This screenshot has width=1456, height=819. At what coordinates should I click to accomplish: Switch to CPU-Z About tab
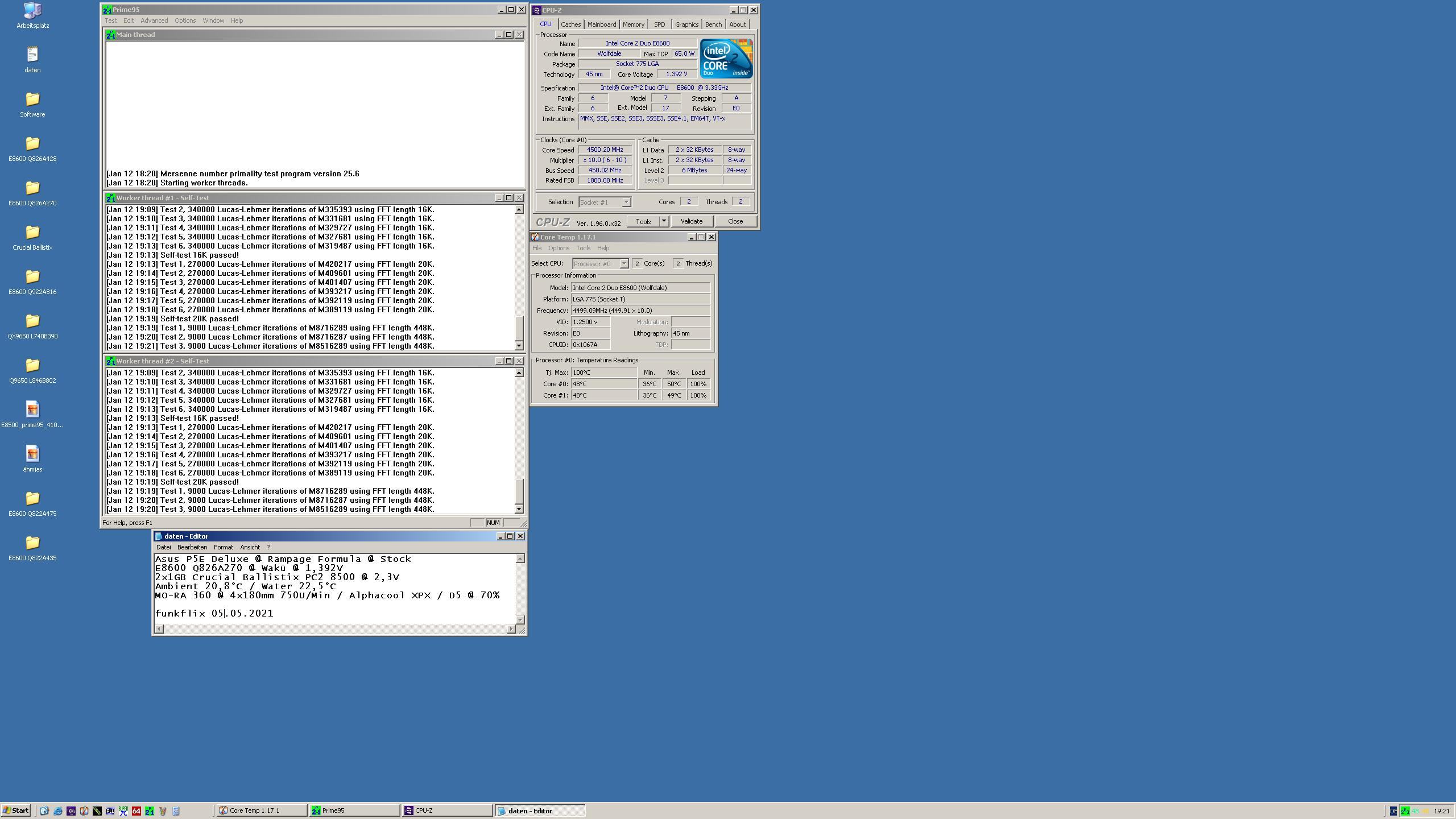pos(737,24)
